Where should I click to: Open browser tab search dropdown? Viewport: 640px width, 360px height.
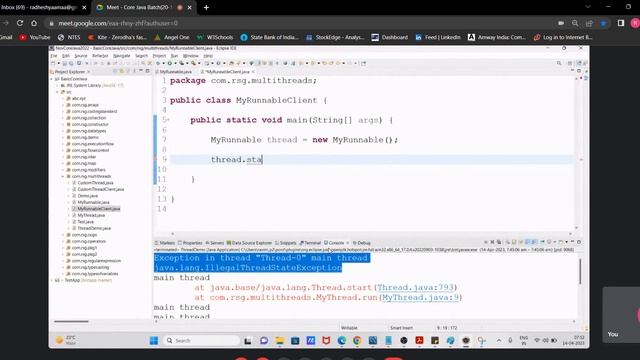pyautogui.click(x=588, y=7)
